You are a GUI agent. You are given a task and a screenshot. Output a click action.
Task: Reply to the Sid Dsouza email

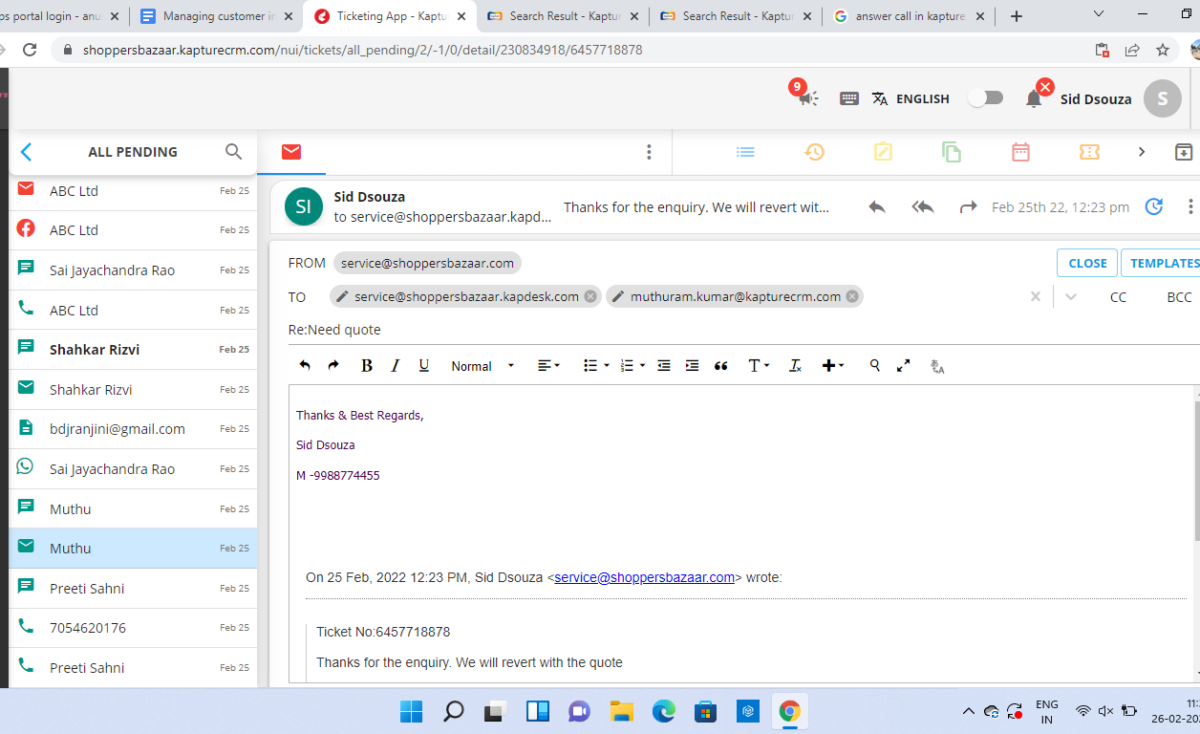[x=877, y=207]
